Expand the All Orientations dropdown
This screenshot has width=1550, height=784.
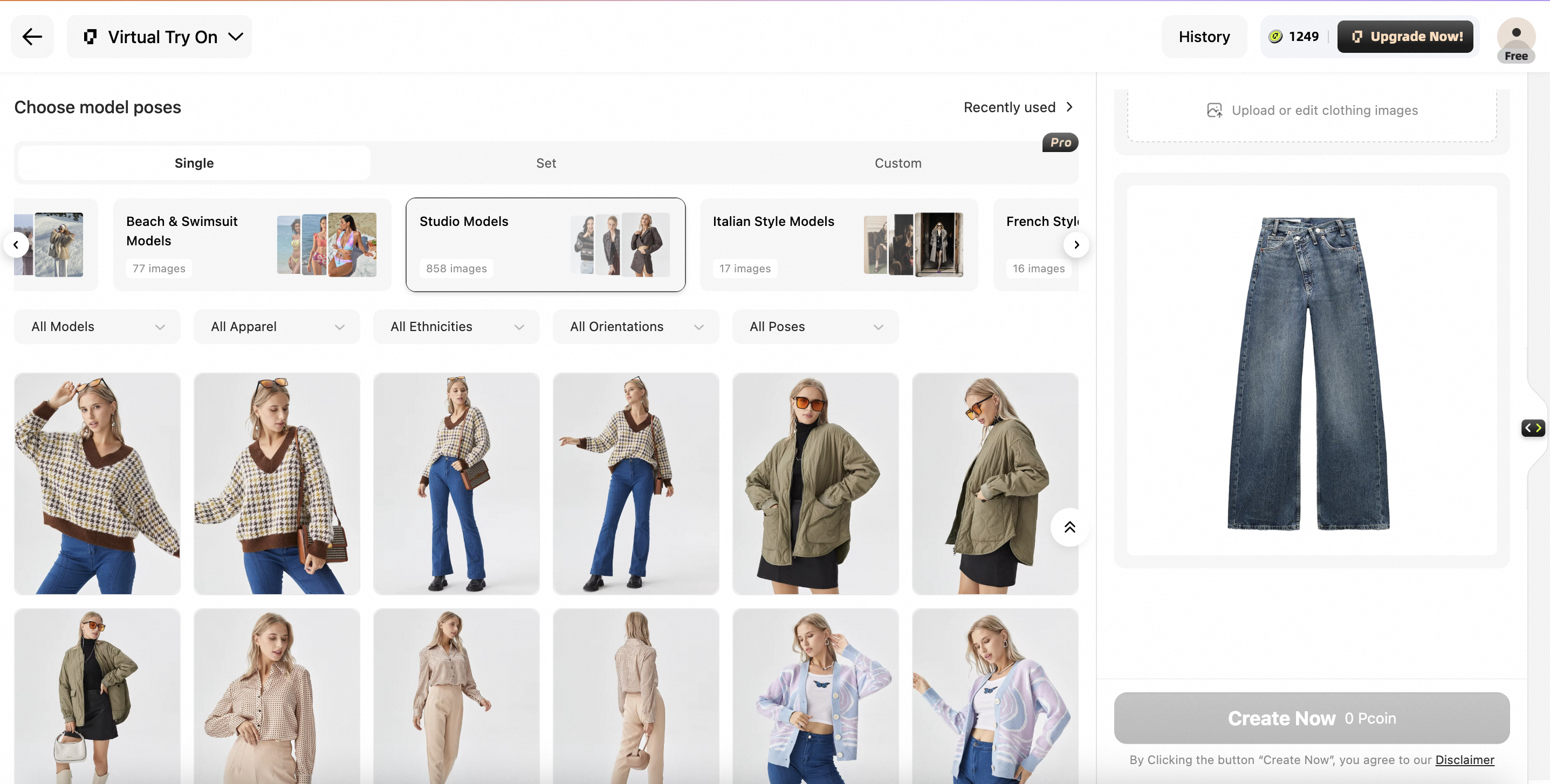click(635, 327)
